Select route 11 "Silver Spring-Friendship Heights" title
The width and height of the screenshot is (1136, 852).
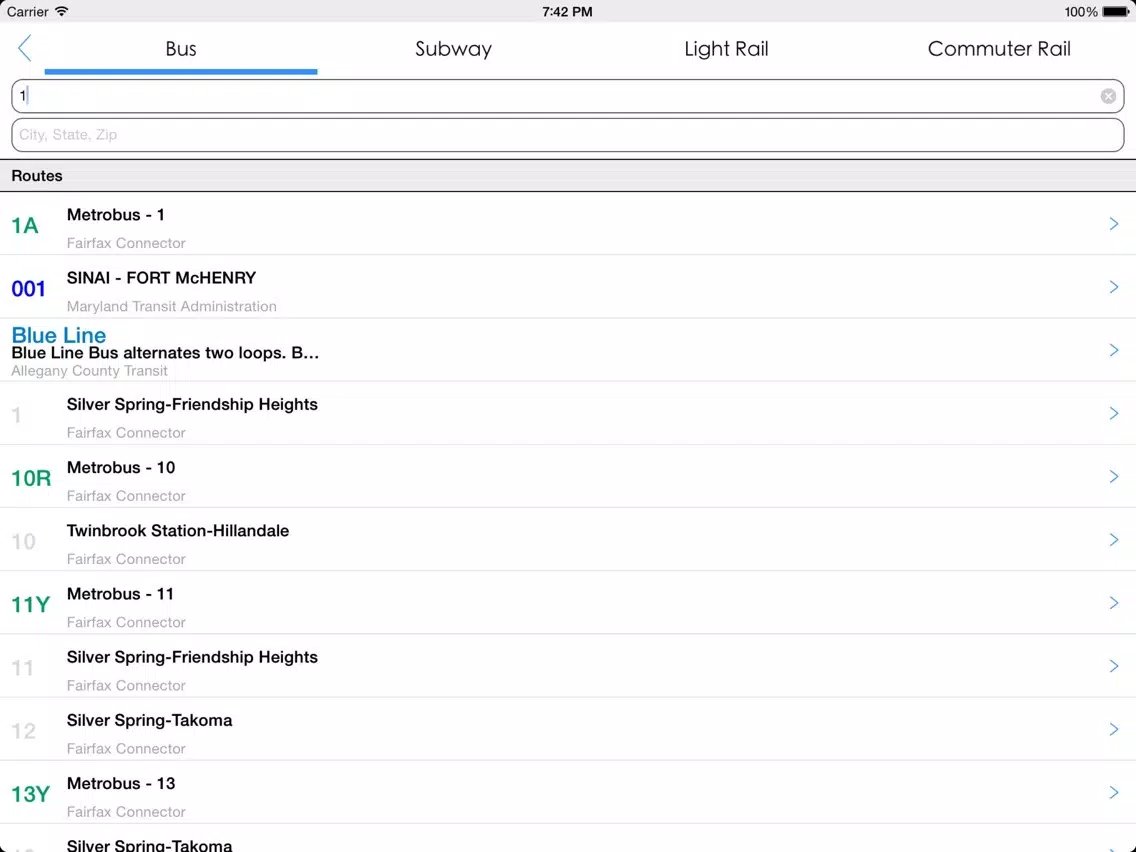click(192, 657)
